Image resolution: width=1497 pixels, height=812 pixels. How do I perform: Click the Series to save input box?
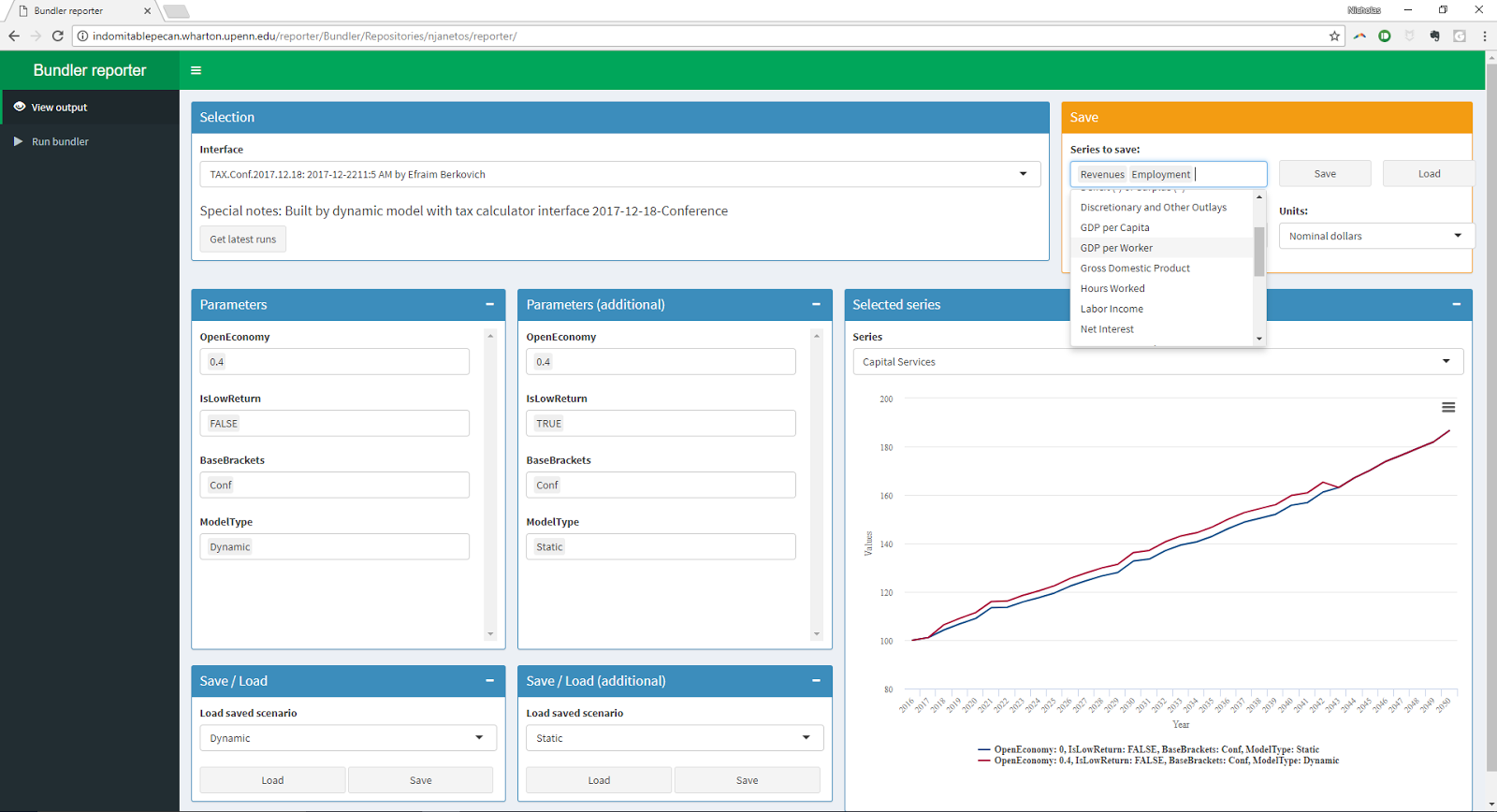(x=1169, y=174)
